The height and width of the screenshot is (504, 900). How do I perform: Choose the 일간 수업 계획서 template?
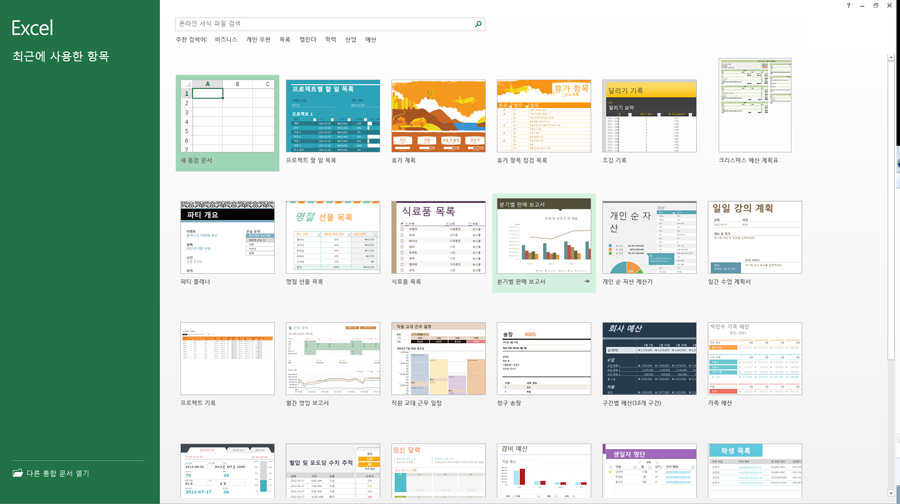click(755, 237)
